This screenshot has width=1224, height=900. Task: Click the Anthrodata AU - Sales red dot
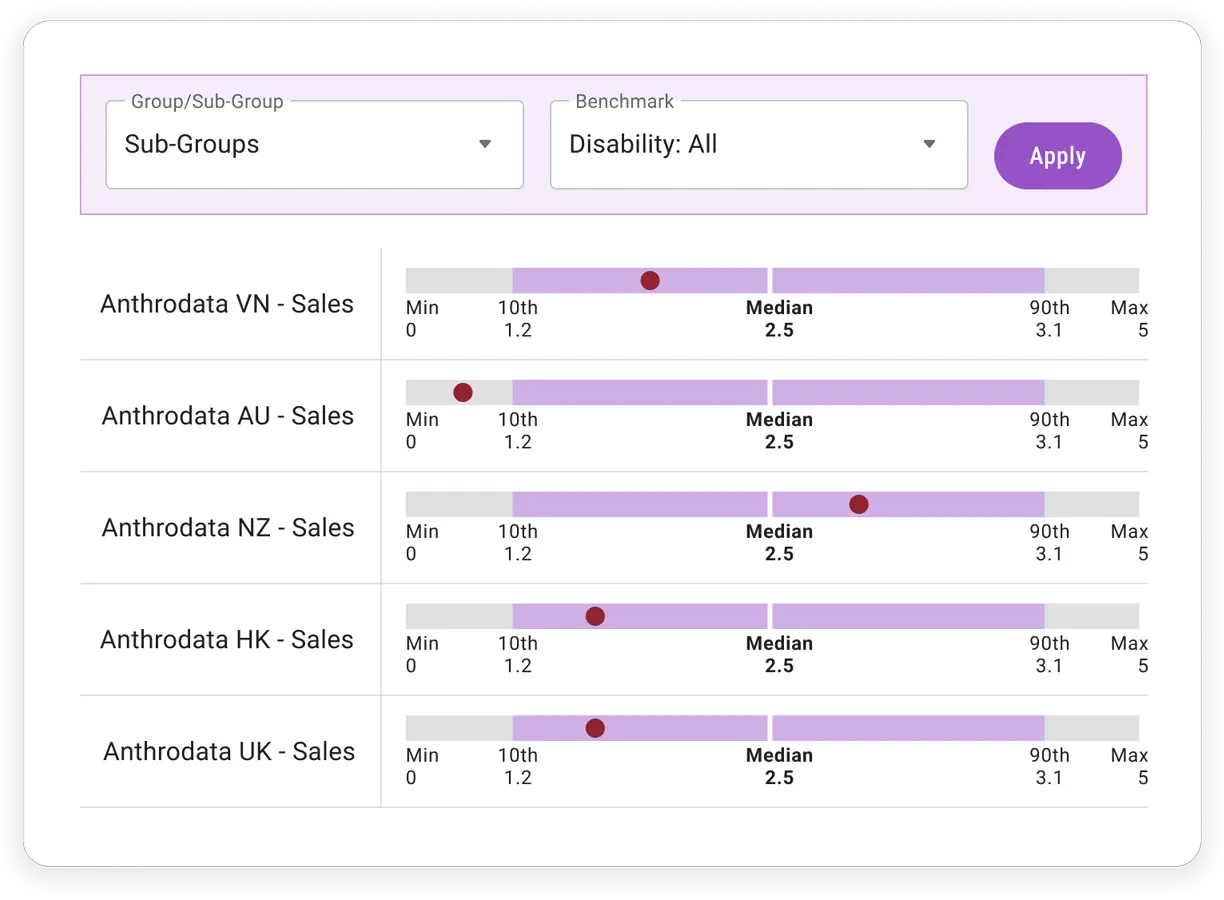pos(463,393)
